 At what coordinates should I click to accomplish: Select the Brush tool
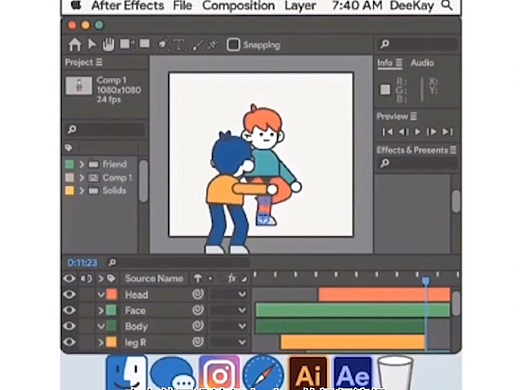click(197, 45)
